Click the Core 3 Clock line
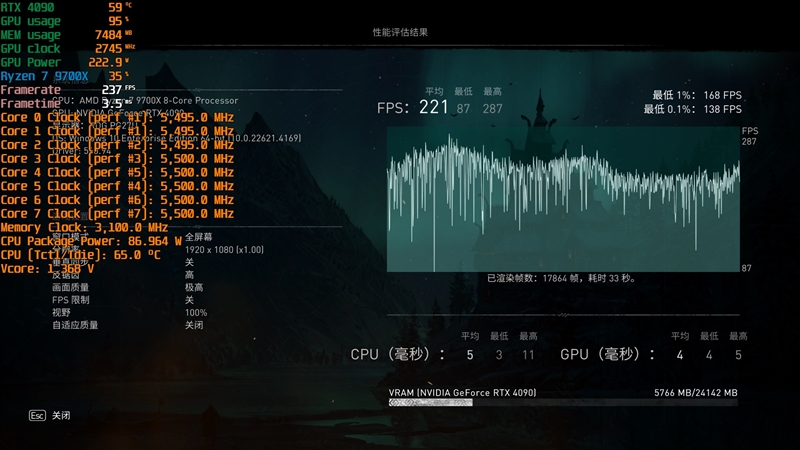 tap(117, 159)
